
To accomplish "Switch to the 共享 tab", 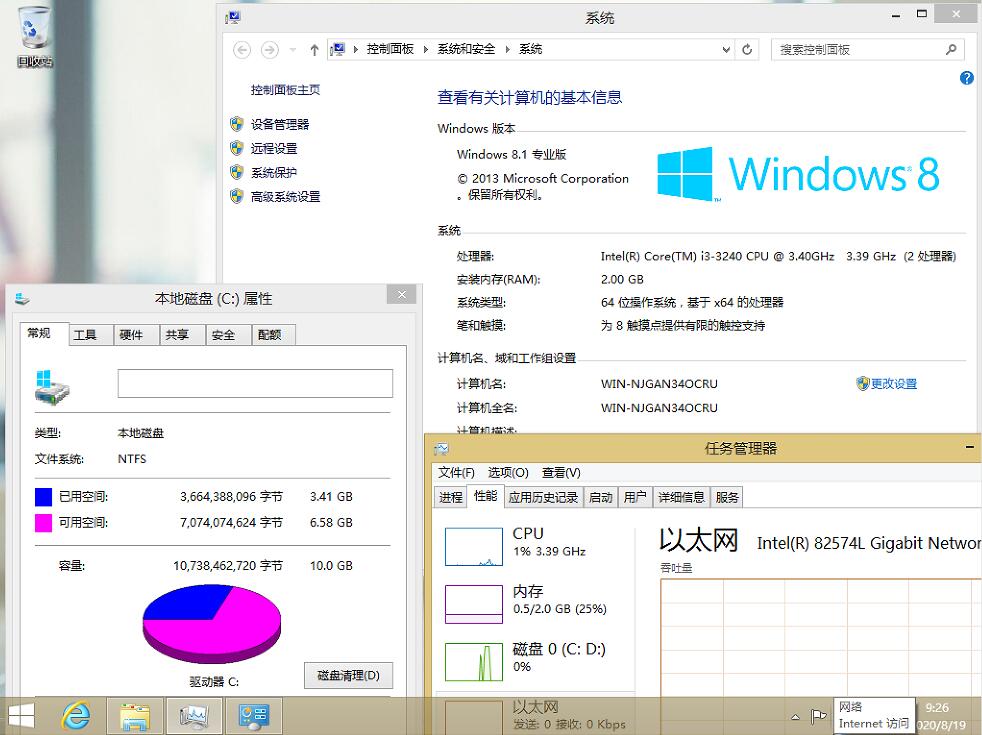I will [182, 335].
